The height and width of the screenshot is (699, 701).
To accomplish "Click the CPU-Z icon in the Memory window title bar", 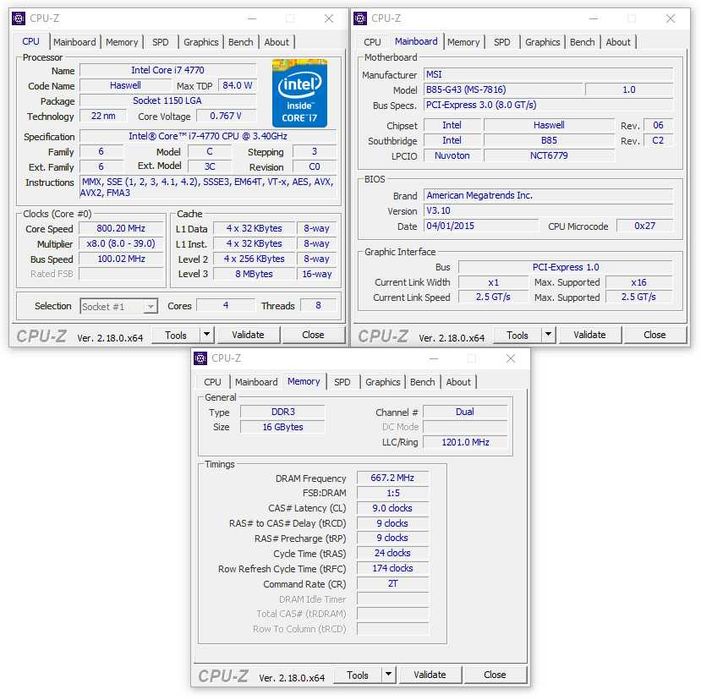I will (x=200, y=358).
